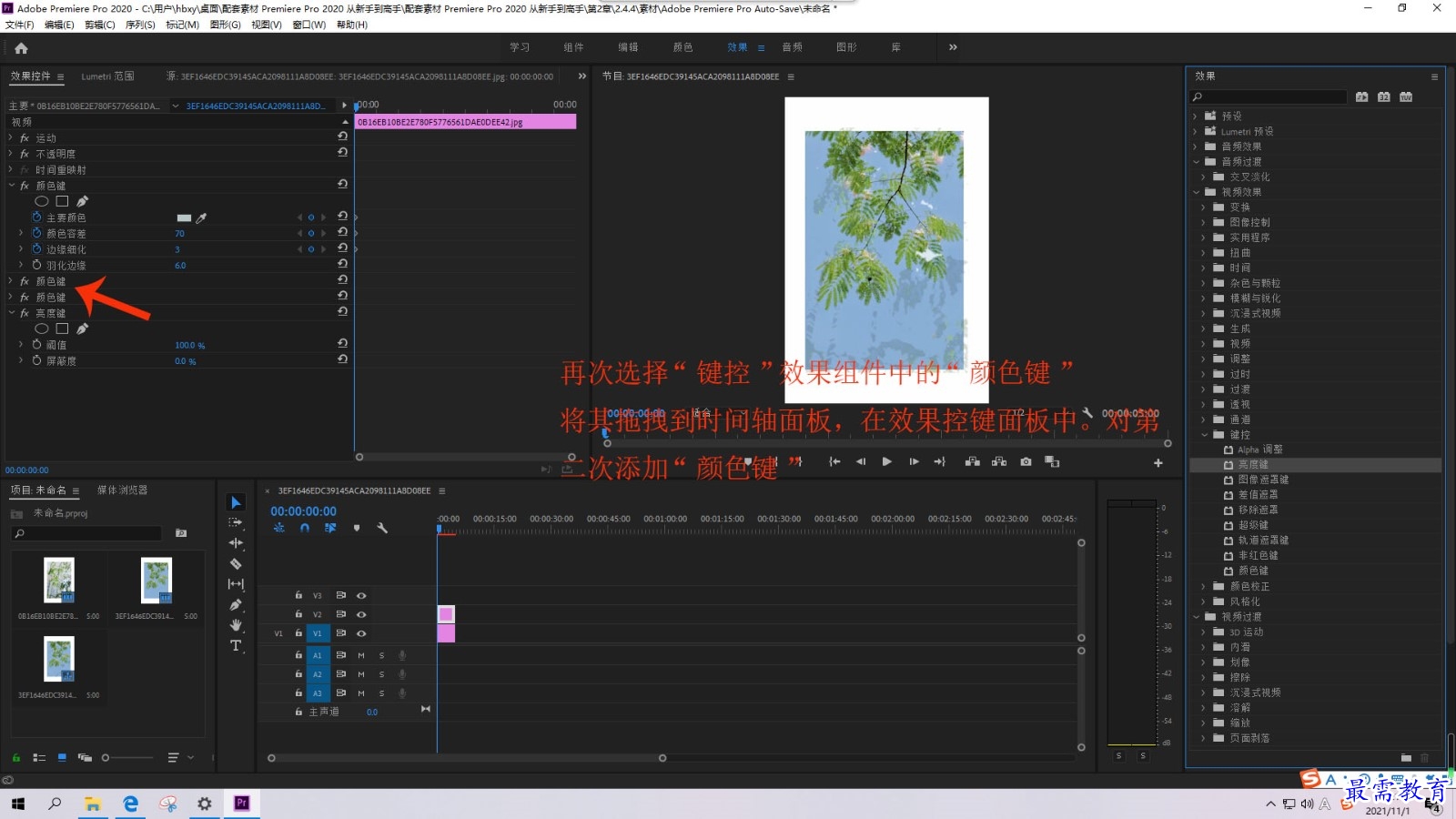Reset the 运动 effect parameter
The height and width of the screenshot is (819, 1456).
tap(342, 137)
